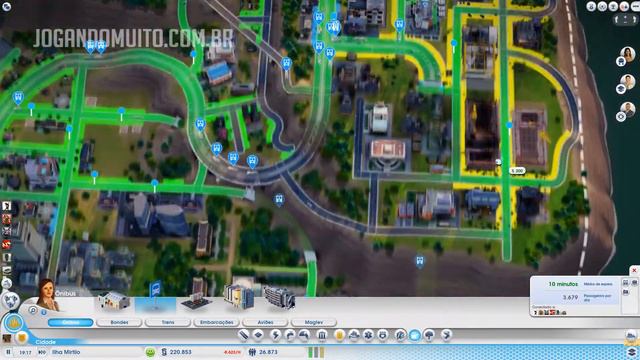
Task: Open the Sewage menu icon
Action: [x=304, y=335]
